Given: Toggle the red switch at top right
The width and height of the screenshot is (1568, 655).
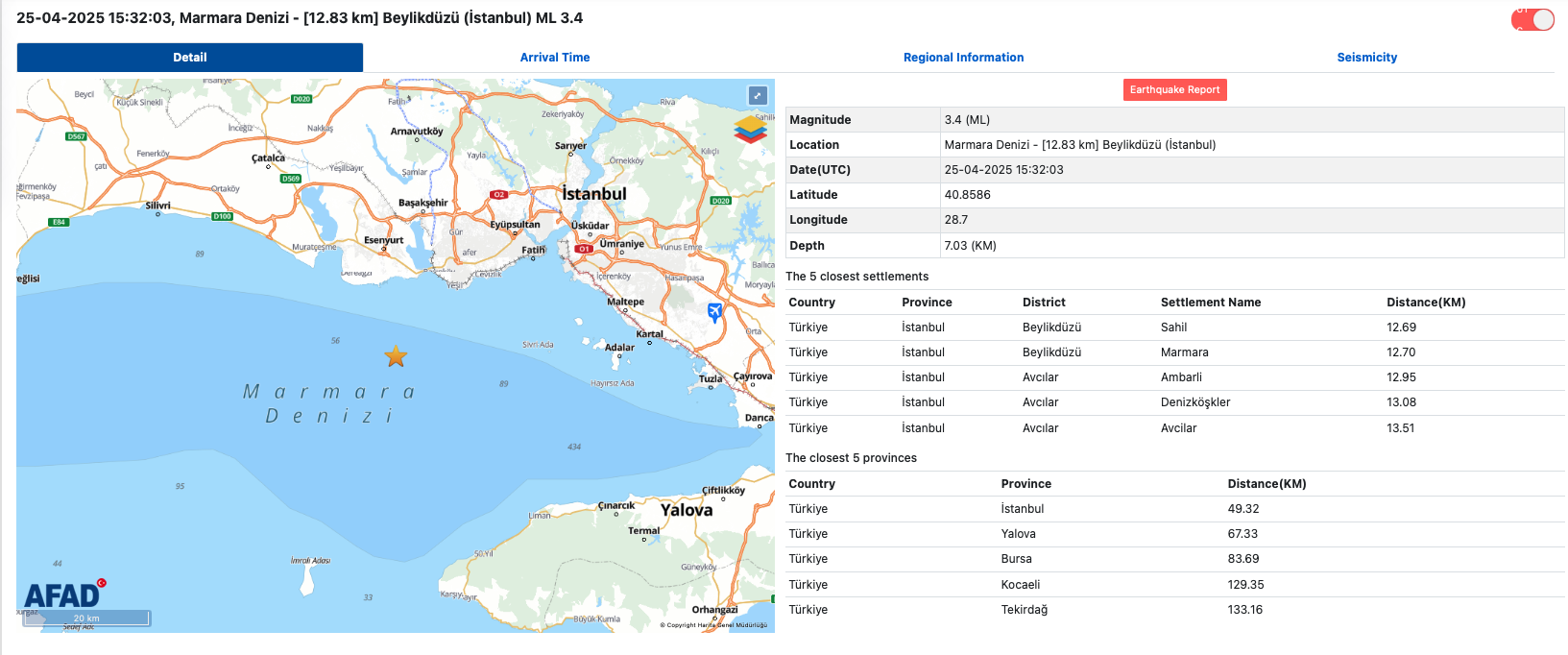Looking at the screenshot, I should [1532, 19].
